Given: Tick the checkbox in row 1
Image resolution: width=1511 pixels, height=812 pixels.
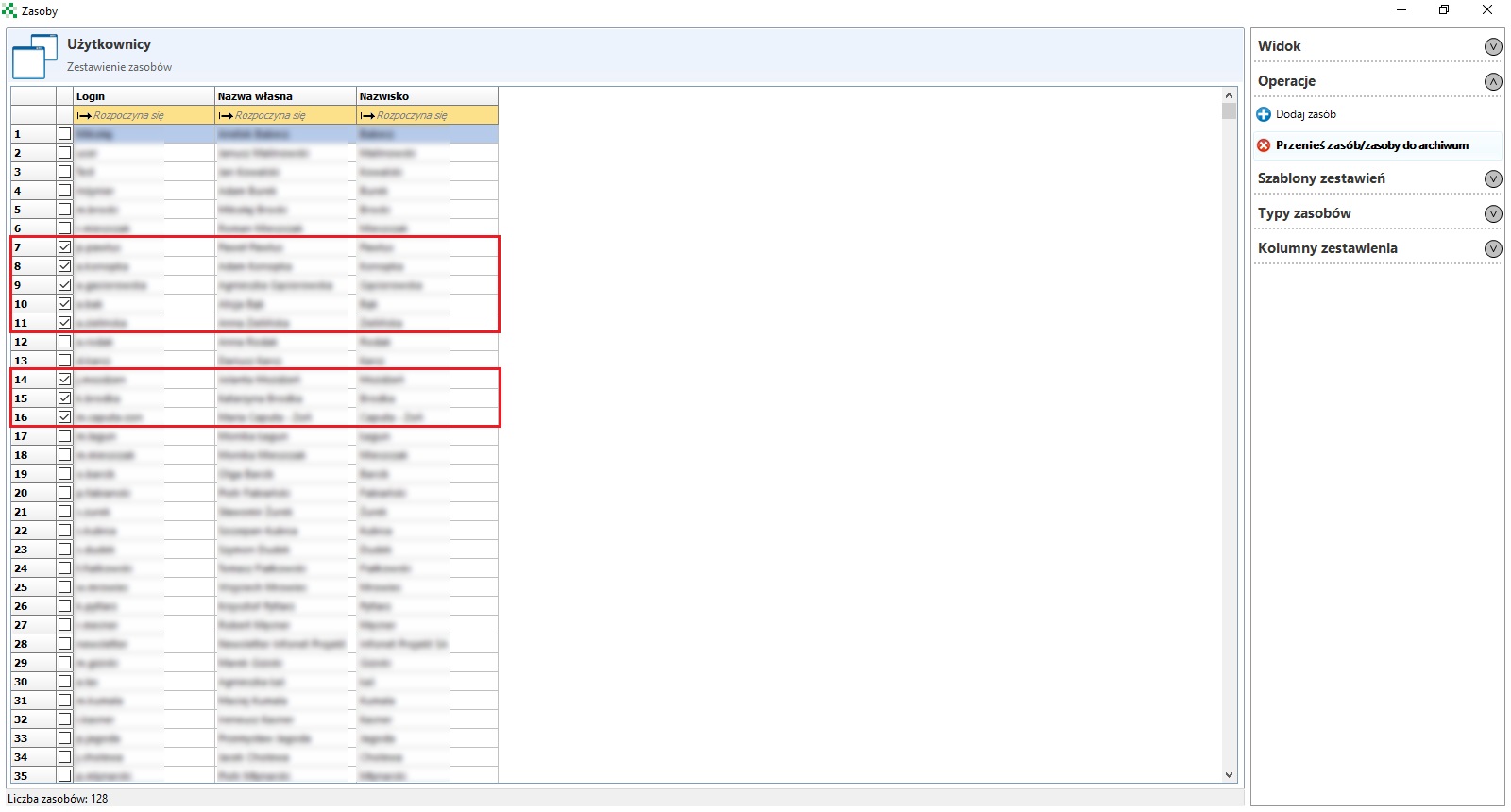Looking at the screenshot, I should point(64,134).
